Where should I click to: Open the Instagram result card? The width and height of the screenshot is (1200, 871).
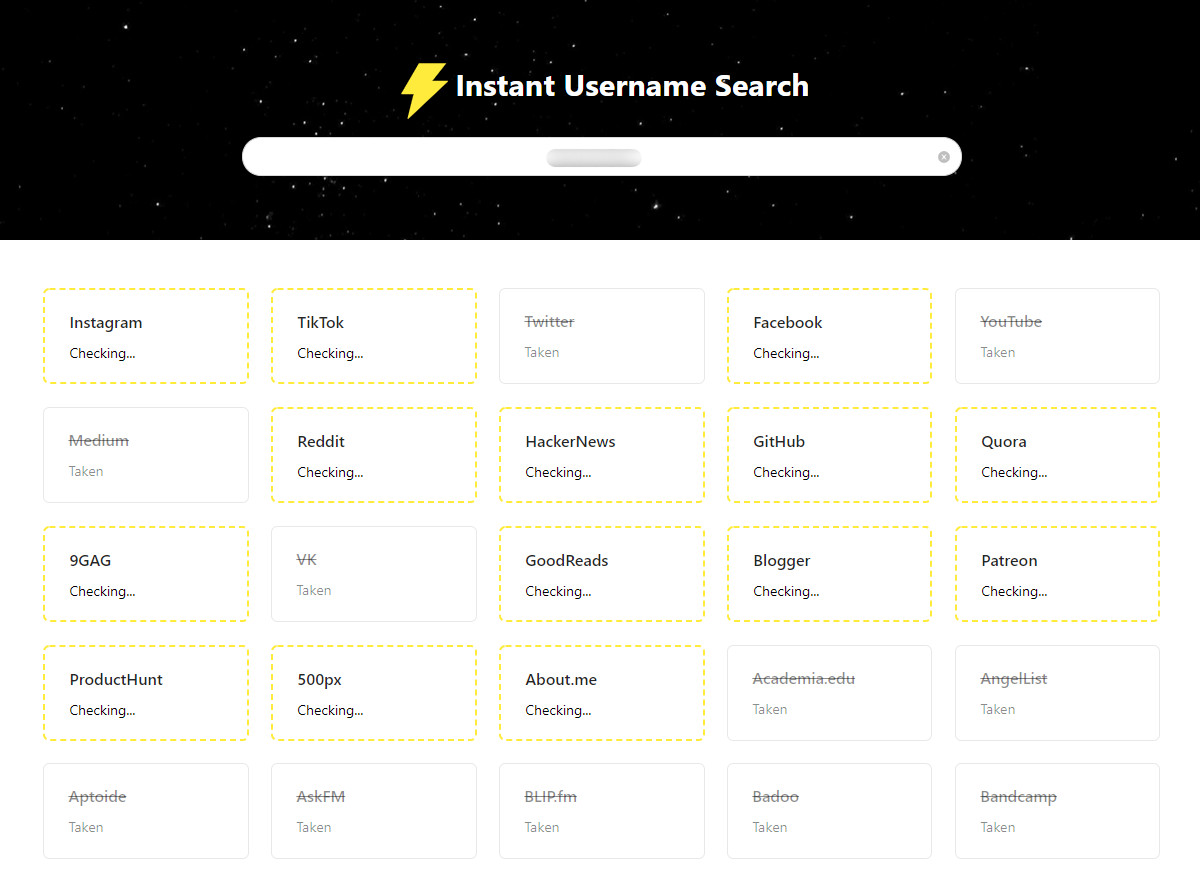pos(146,336)
